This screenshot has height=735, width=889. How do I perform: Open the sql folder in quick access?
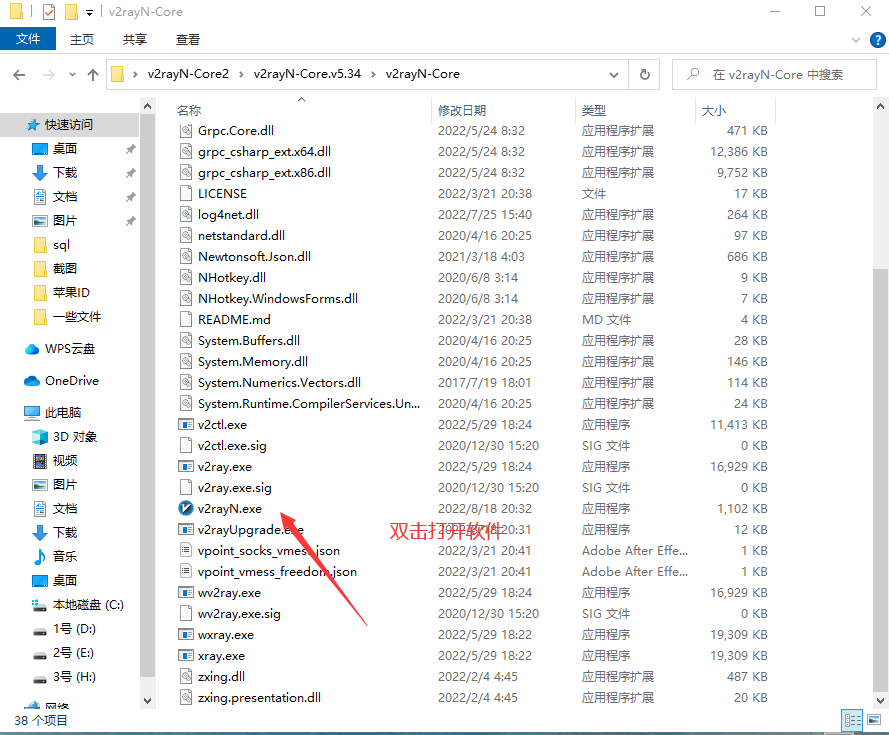click(52, 244)
